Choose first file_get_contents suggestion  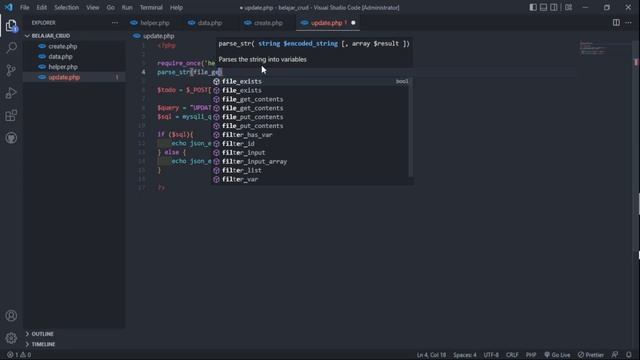pyautogui.click(x=311, y=99)
